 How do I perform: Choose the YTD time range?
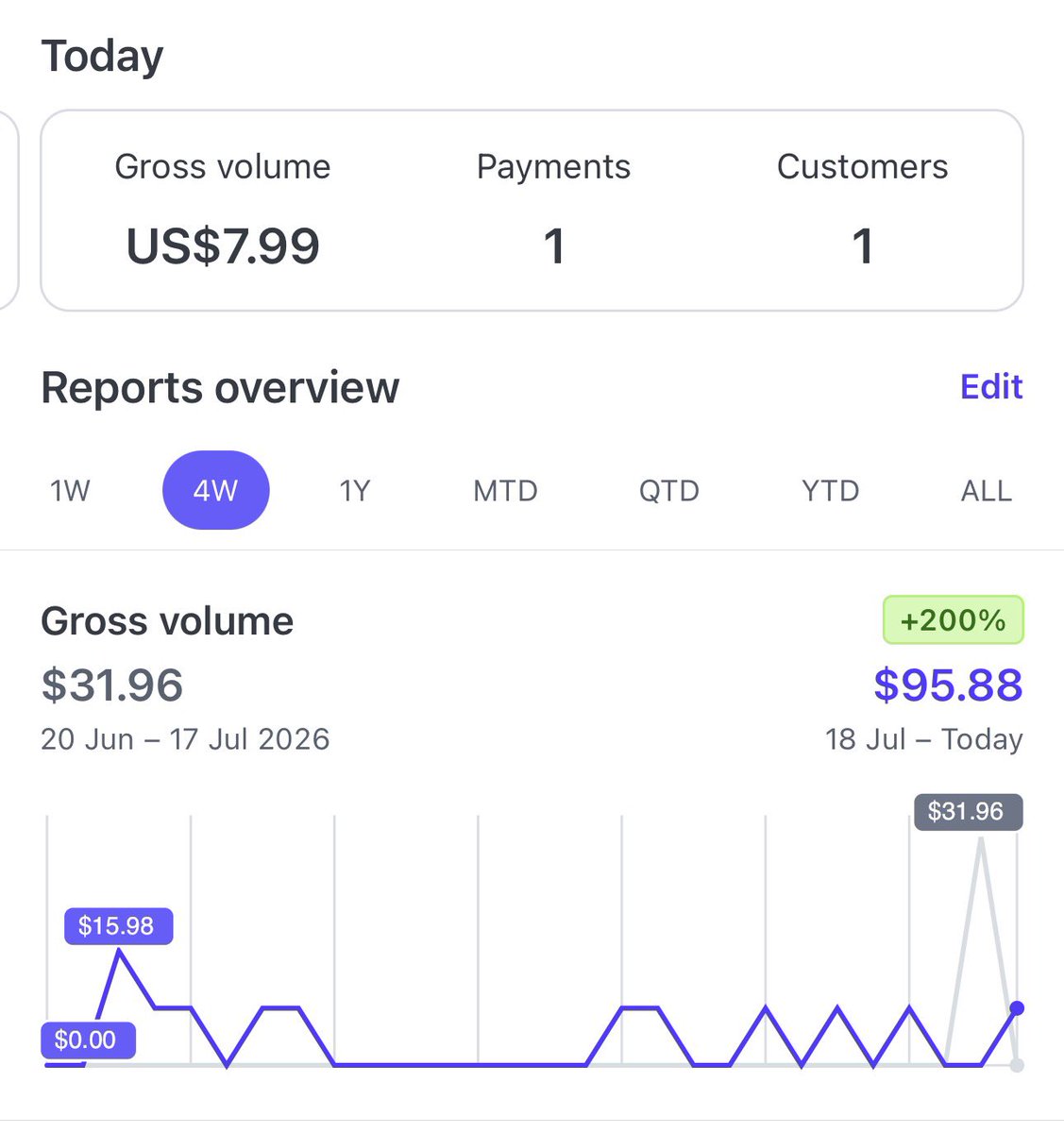click(831, 491)
